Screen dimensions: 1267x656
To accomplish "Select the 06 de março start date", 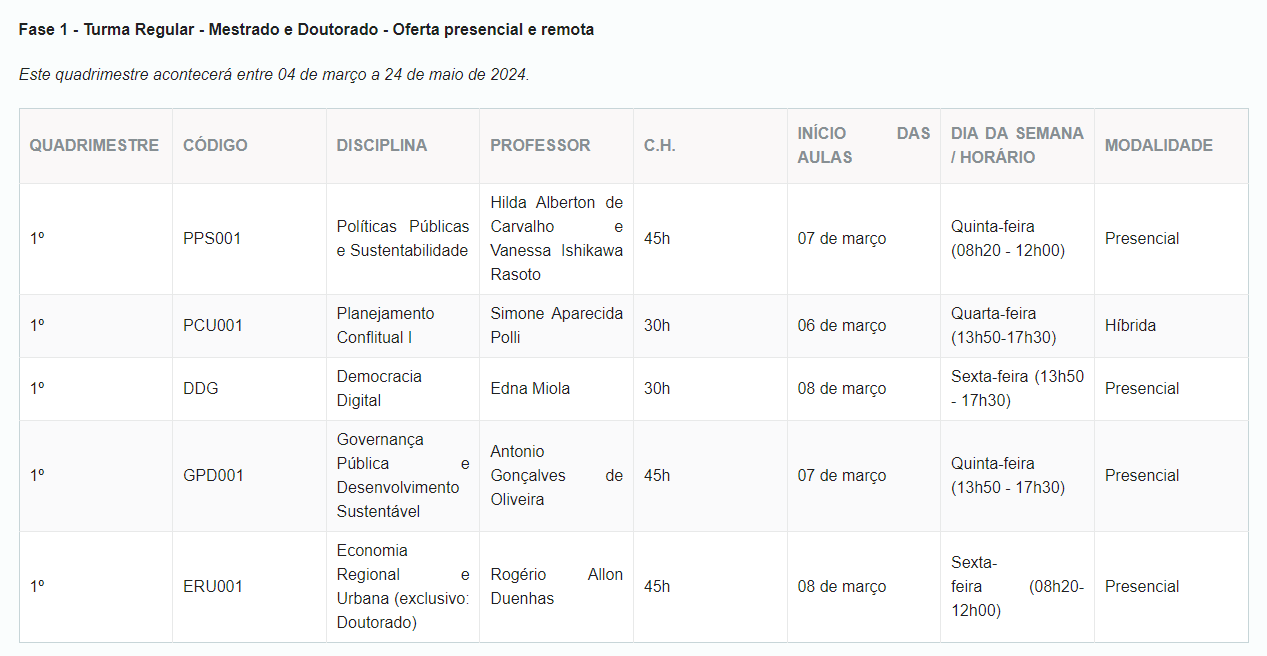I will tap(841, 326).
